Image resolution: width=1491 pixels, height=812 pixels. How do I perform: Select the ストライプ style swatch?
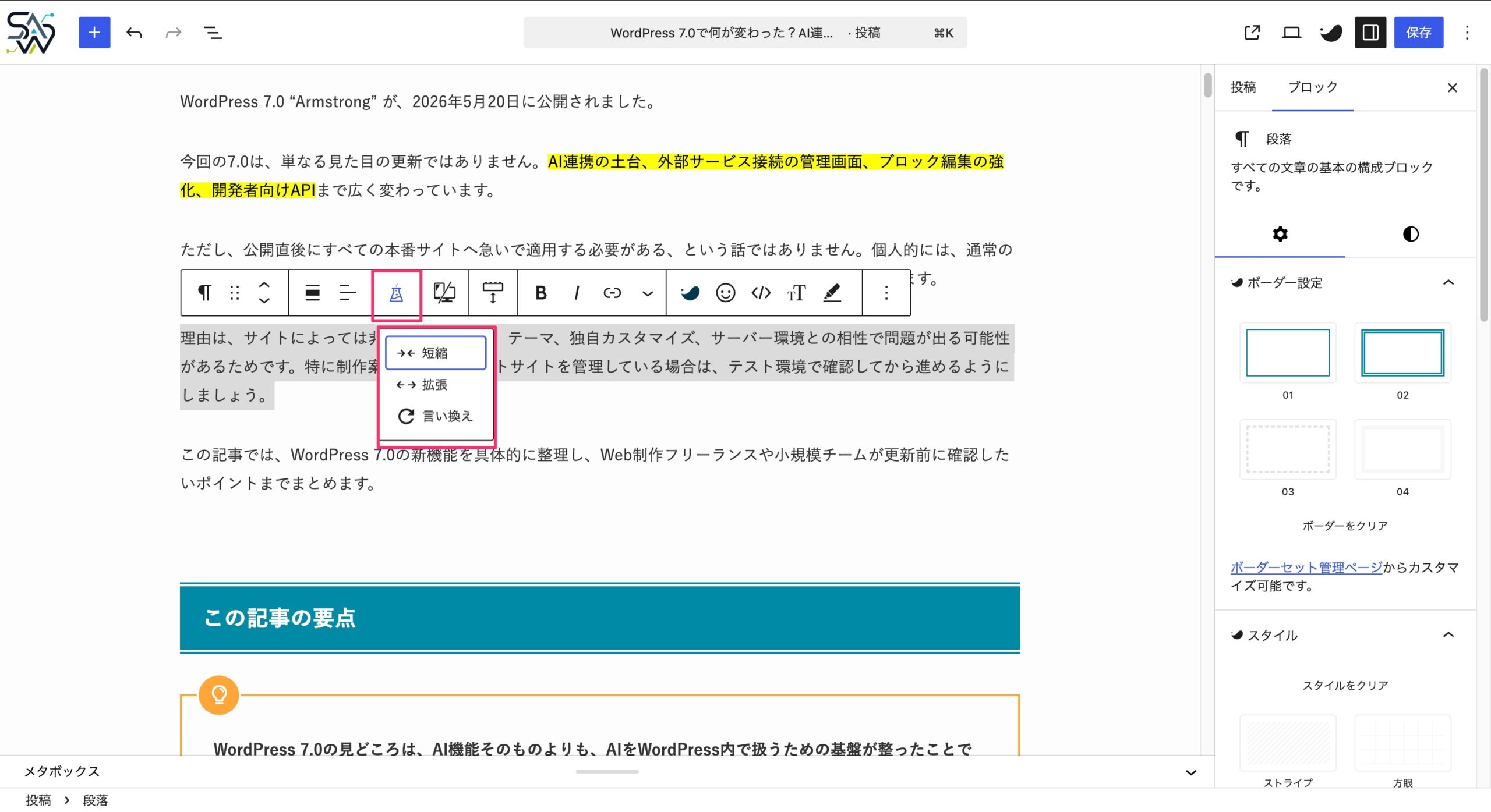[x=1288, y=743]
